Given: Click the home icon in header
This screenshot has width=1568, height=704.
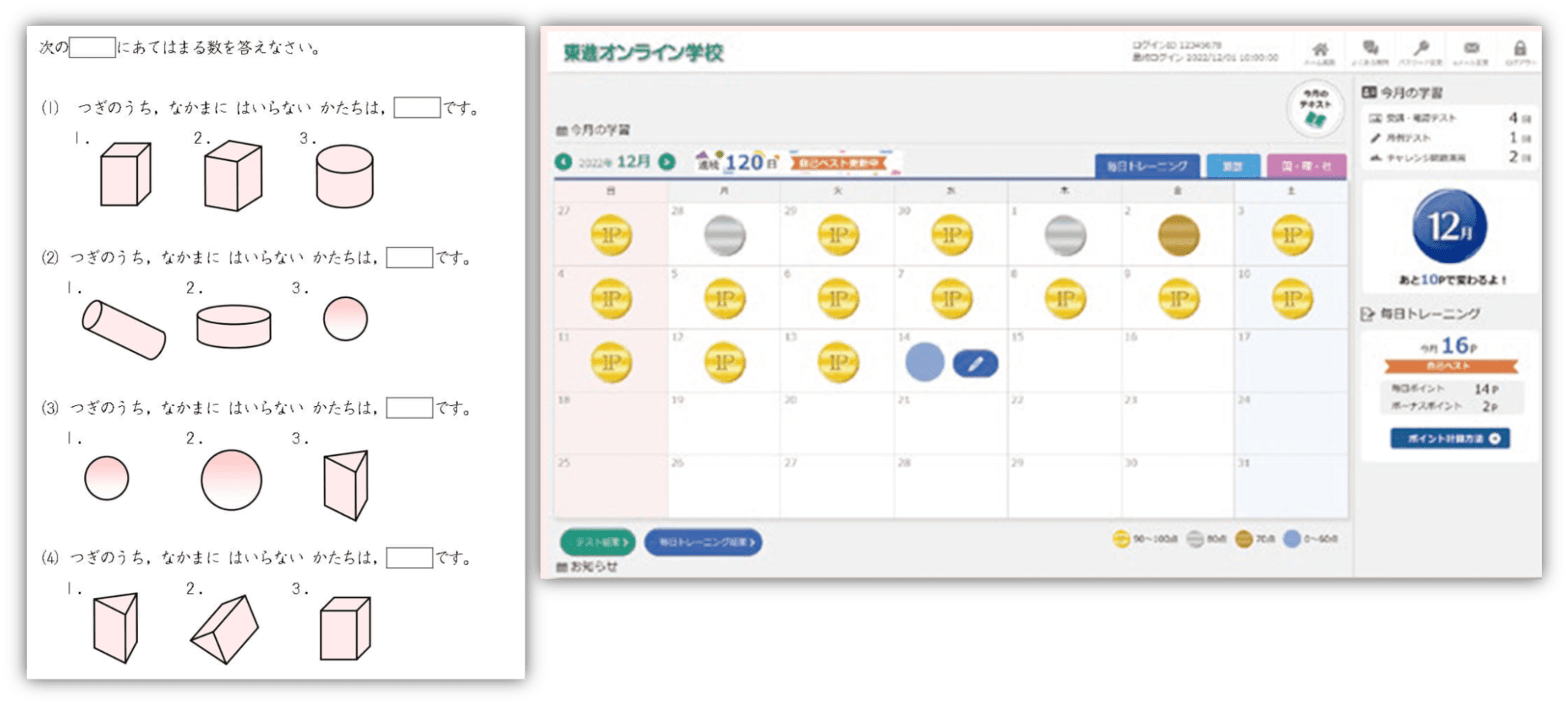Looking at the screenshot, I should click(1320, 51).
